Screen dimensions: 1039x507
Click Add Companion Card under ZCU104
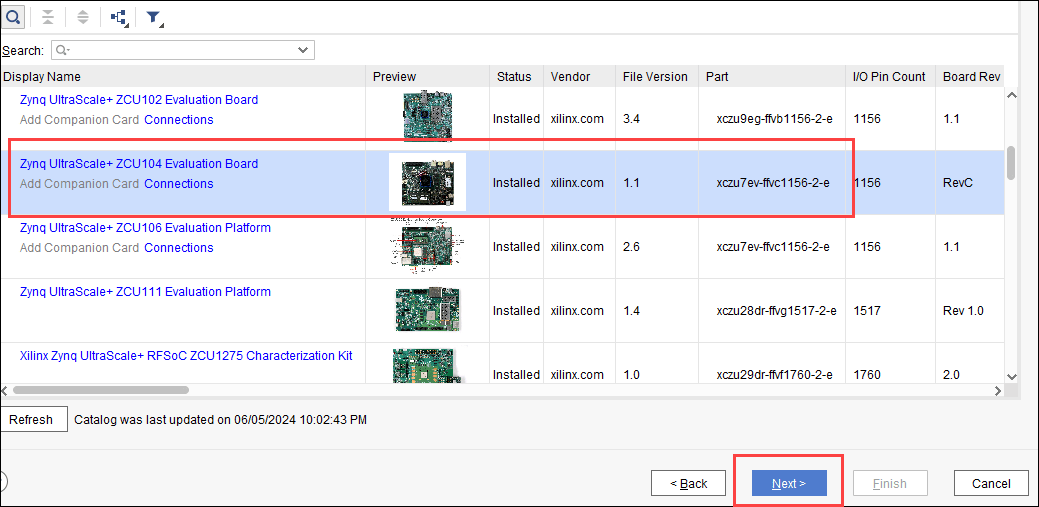pyautogui.click(x=80, y=184)
